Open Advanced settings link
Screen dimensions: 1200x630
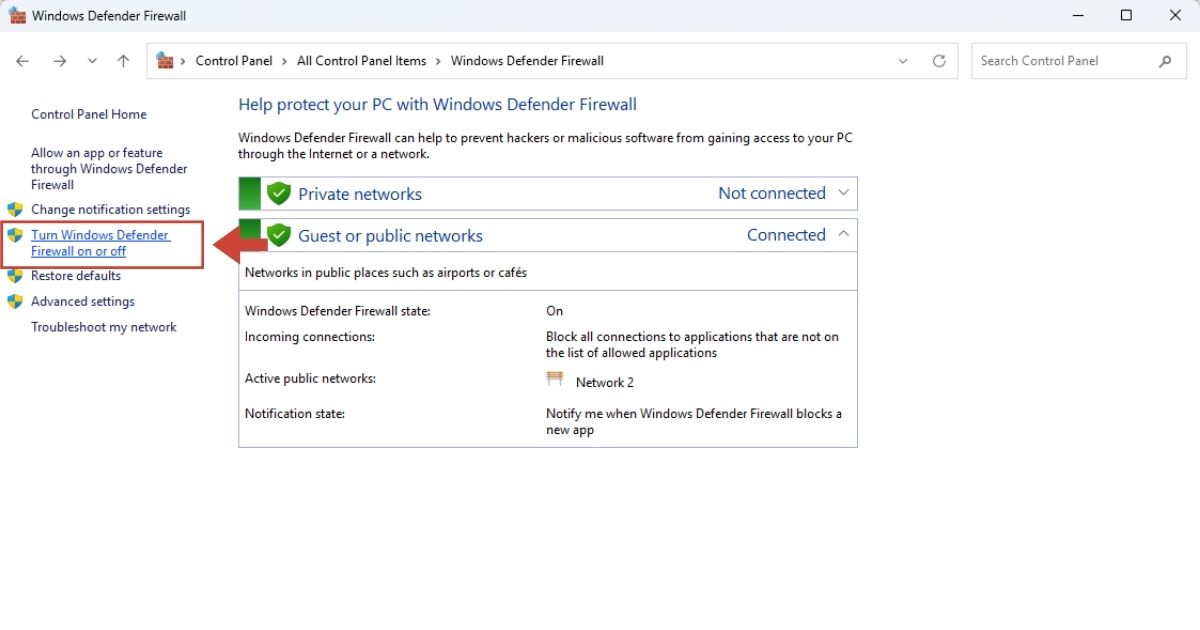83,302
